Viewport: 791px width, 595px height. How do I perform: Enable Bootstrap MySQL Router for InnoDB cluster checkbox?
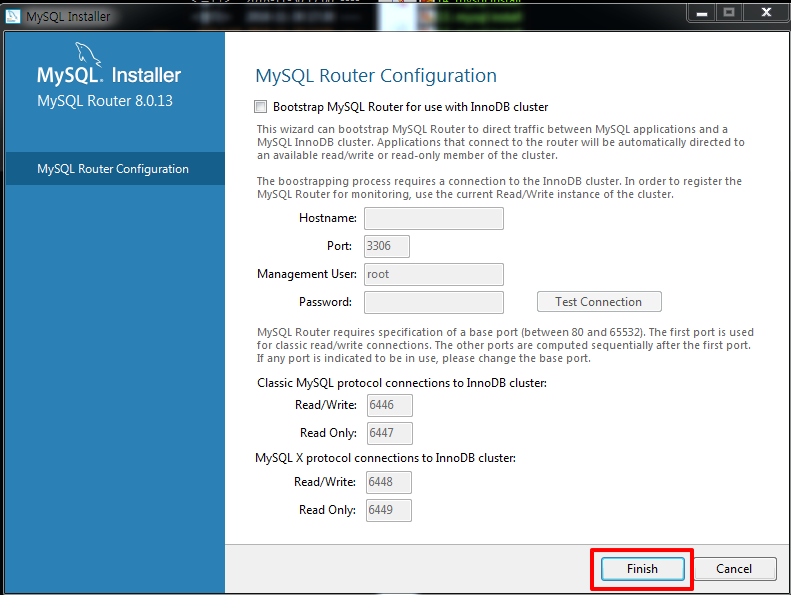260,106
